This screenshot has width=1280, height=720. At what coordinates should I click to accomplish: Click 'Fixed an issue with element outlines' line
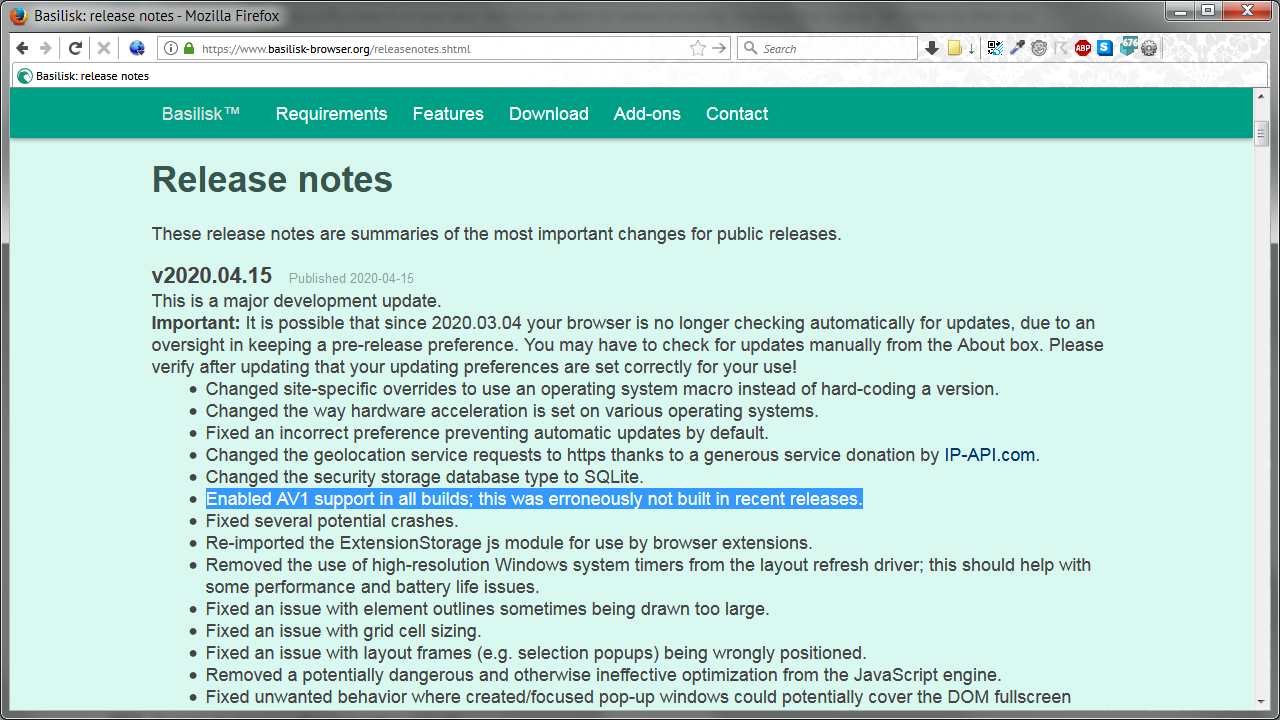[488, 609]
